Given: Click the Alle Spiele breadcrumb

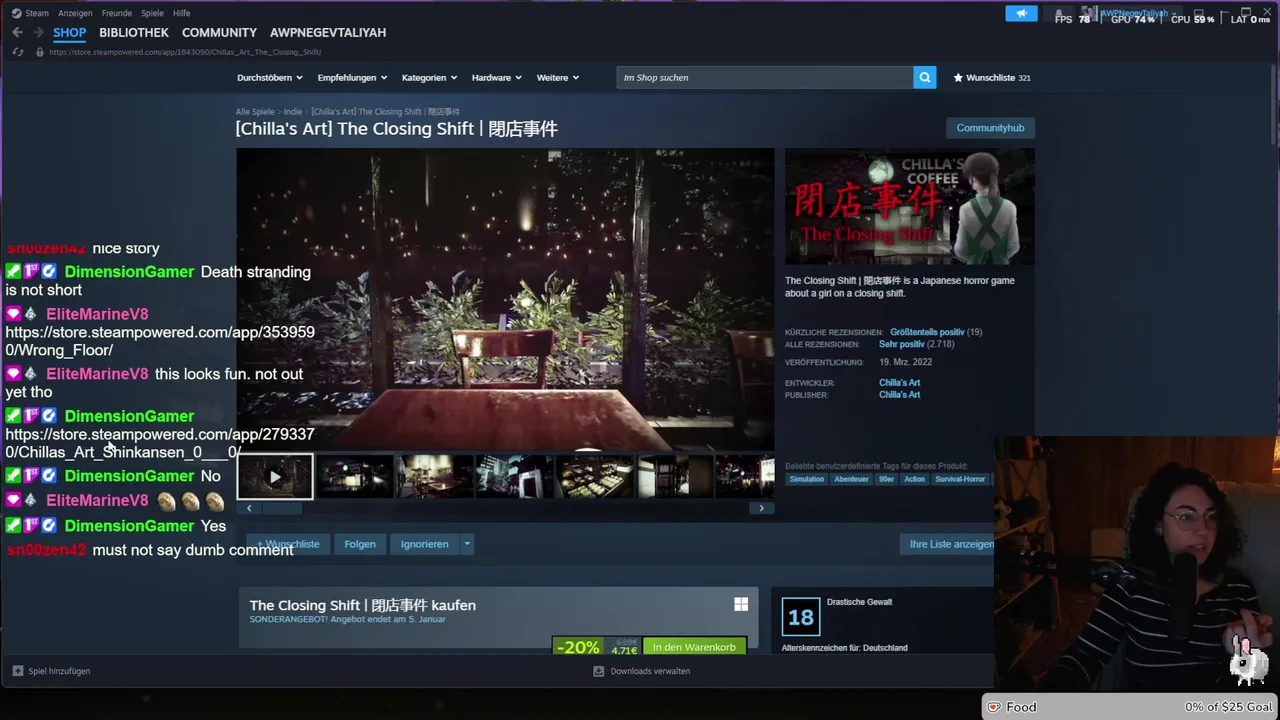Looking at the screenshot, I should coord(255,112).
